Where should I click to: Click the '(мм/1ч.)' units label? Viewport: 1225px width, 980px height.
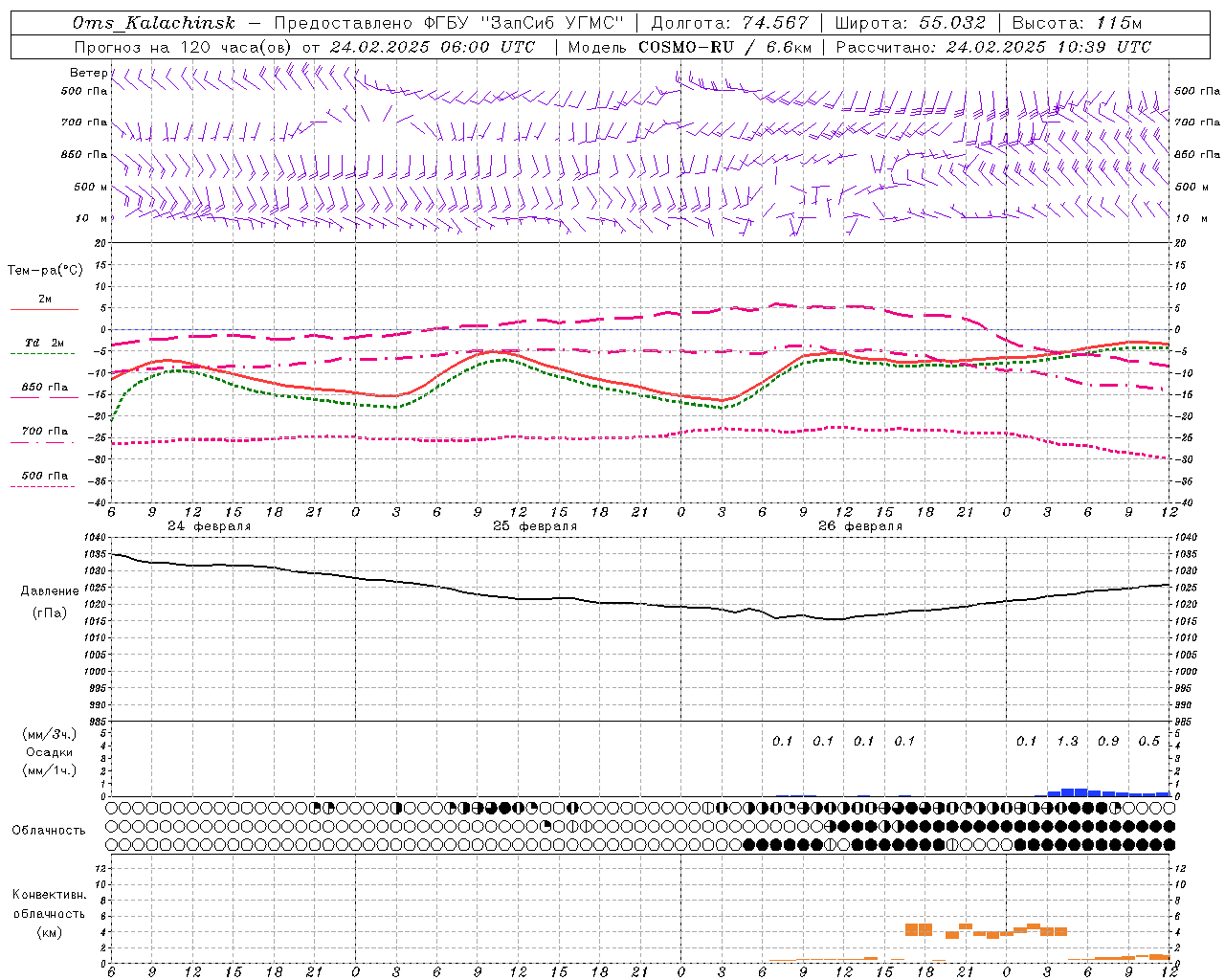pyautogui.click(x=50, y=770)
